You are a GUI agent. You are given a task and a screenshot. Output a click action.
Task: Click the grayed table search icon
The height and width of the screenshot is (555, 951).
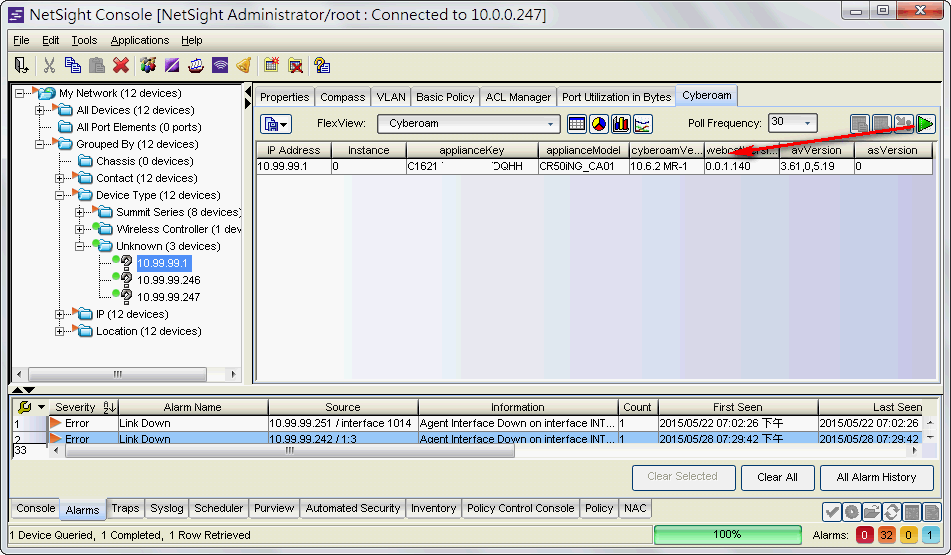(881, 124)
